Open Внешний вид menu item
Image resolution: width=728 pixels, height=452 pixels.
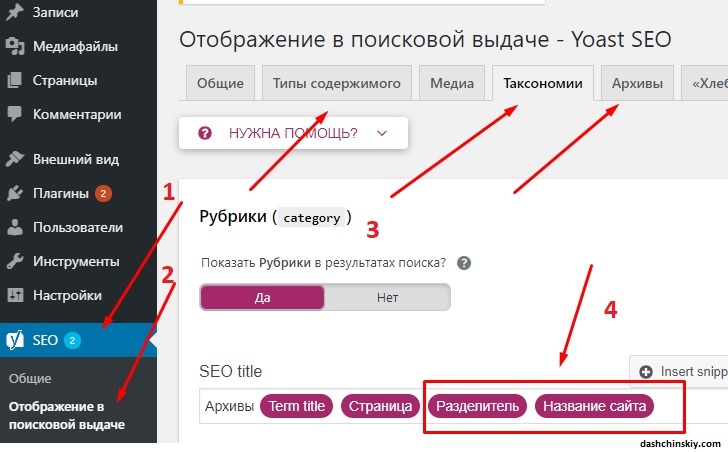pos(76,159)
